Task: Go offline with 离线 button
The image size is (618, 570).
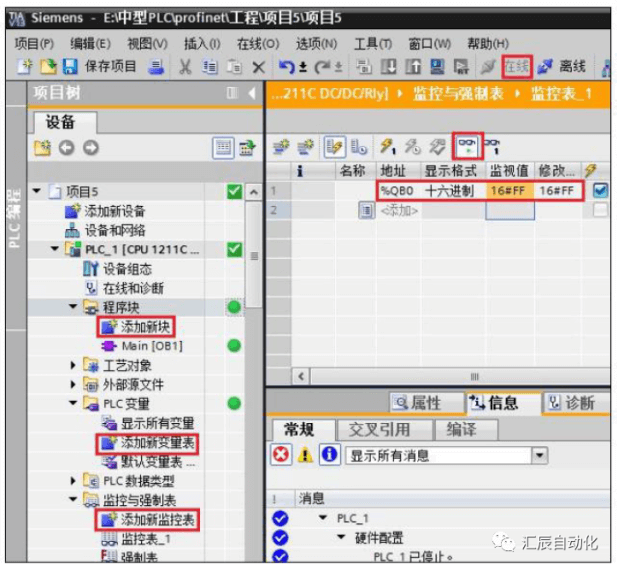Action: [562, 66]
